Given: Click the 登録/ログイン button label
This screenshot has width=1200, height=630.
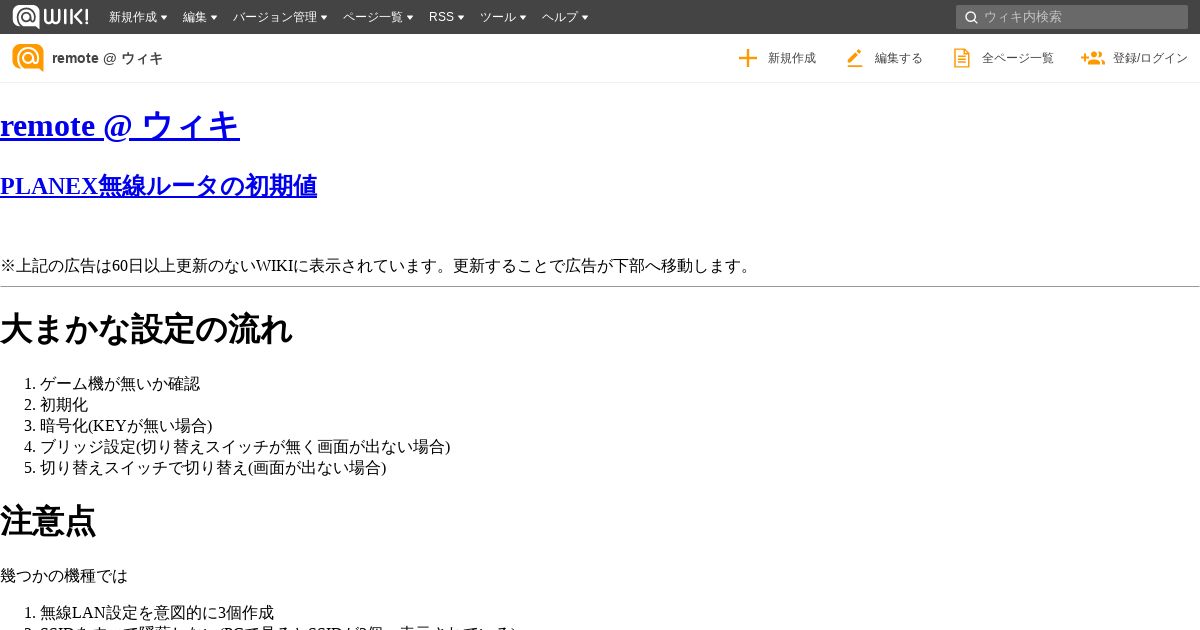Looking at the screenshot, I should coord(1150,58).
